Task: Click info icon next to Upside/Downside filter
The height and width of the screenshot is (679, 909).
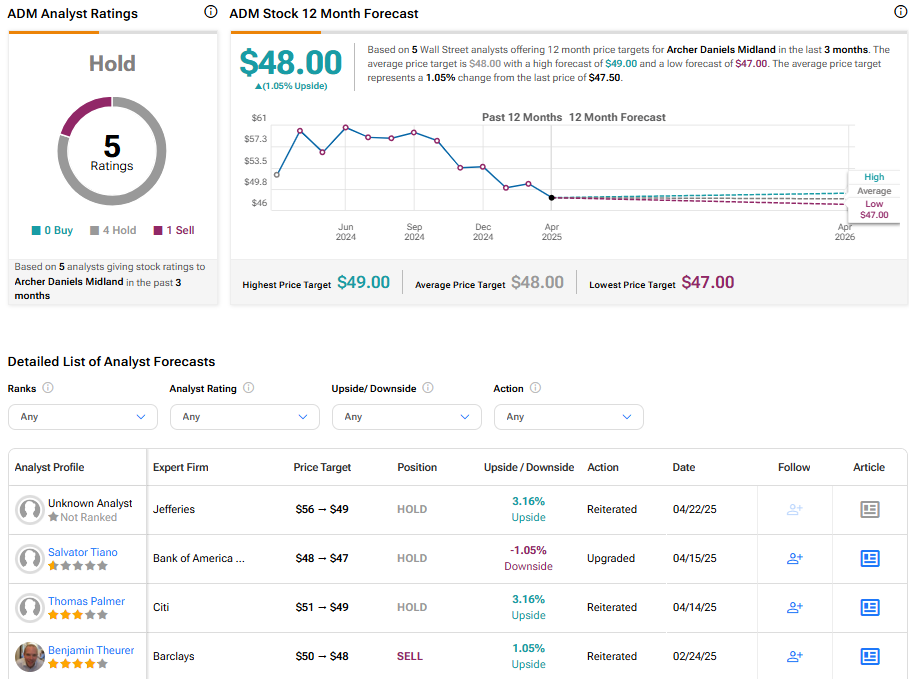Action: [x=428, y=387]
